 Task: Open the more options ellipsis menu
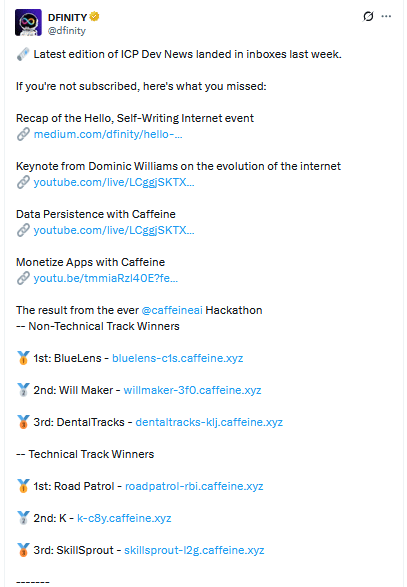click(386, 16)
